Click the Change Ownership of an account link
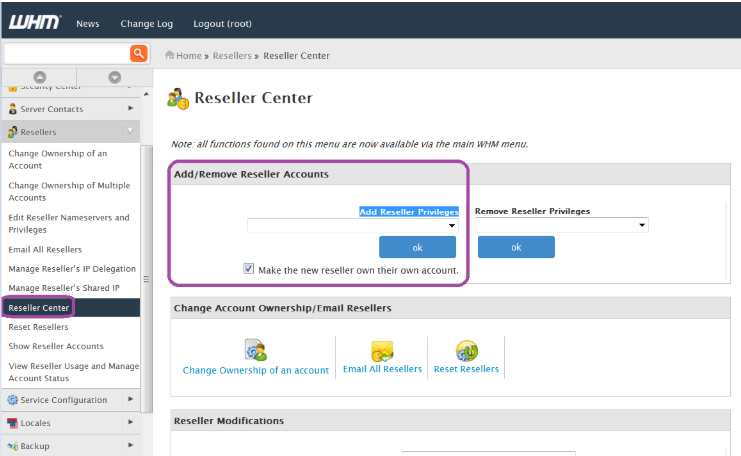This screenshot has width=741, height=456. click(256, 370)
